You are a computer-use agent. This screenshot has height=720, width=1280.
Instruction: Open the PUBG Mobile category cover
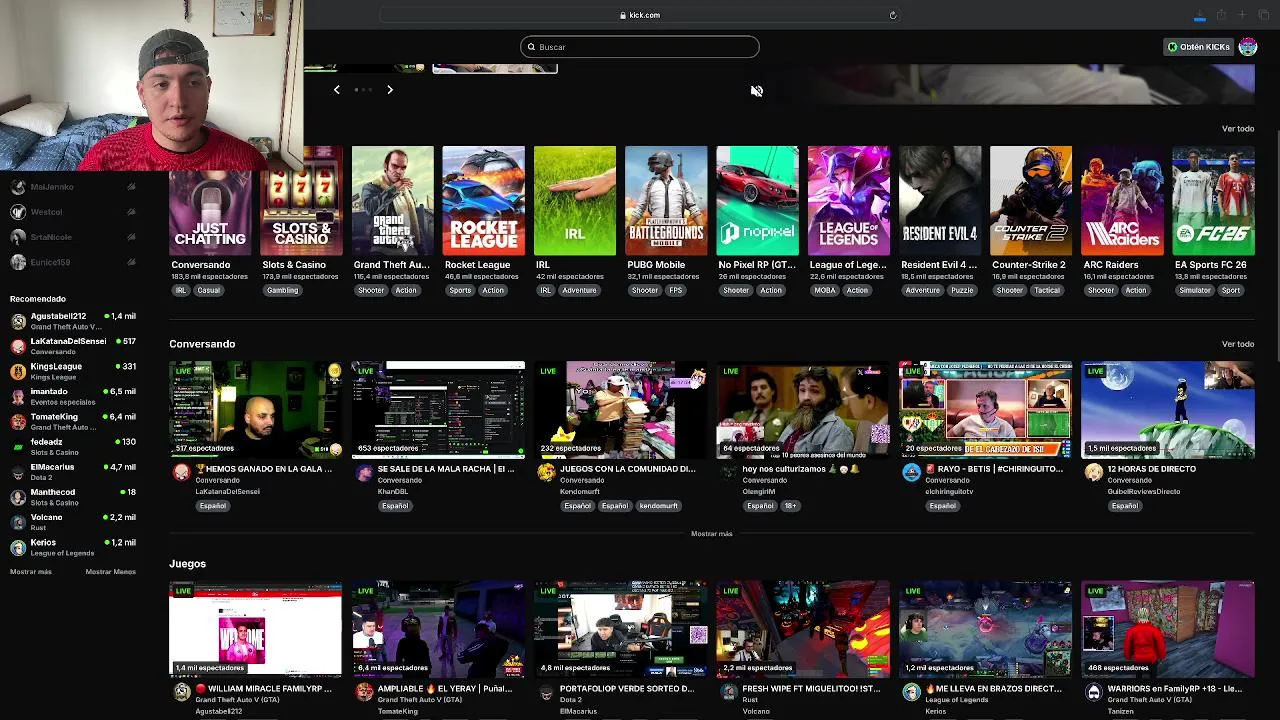click(x=666, y=201)
